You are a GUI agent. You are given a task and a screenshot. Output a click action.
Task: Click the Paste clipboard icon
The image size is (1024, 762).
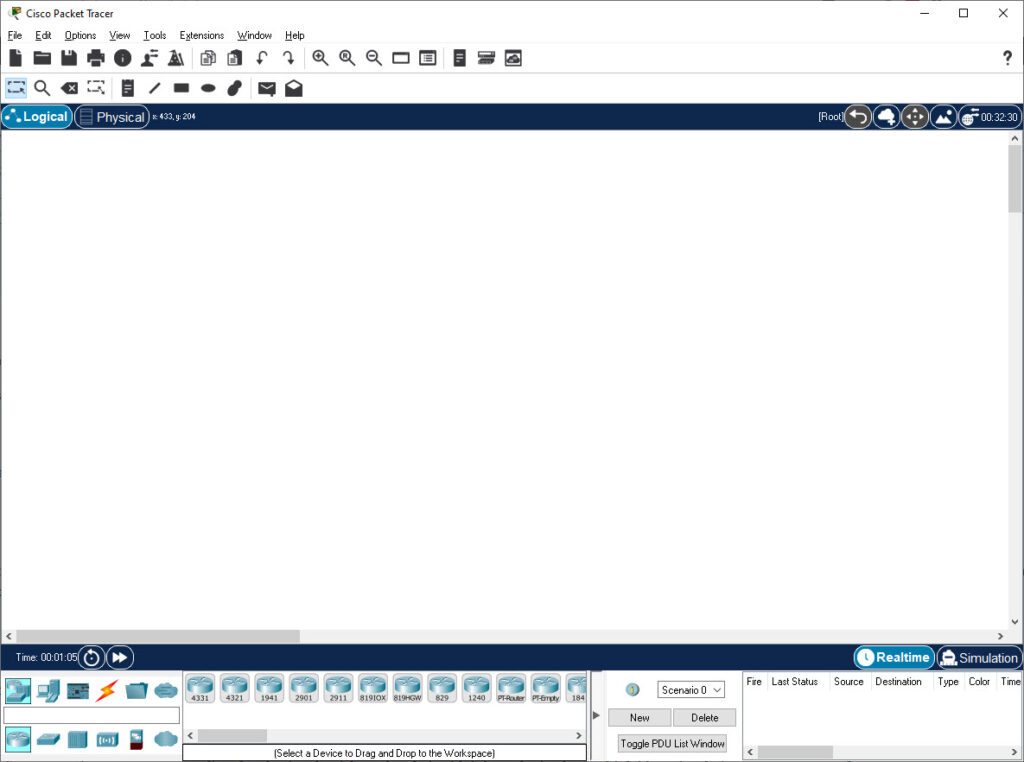point(234,58)
